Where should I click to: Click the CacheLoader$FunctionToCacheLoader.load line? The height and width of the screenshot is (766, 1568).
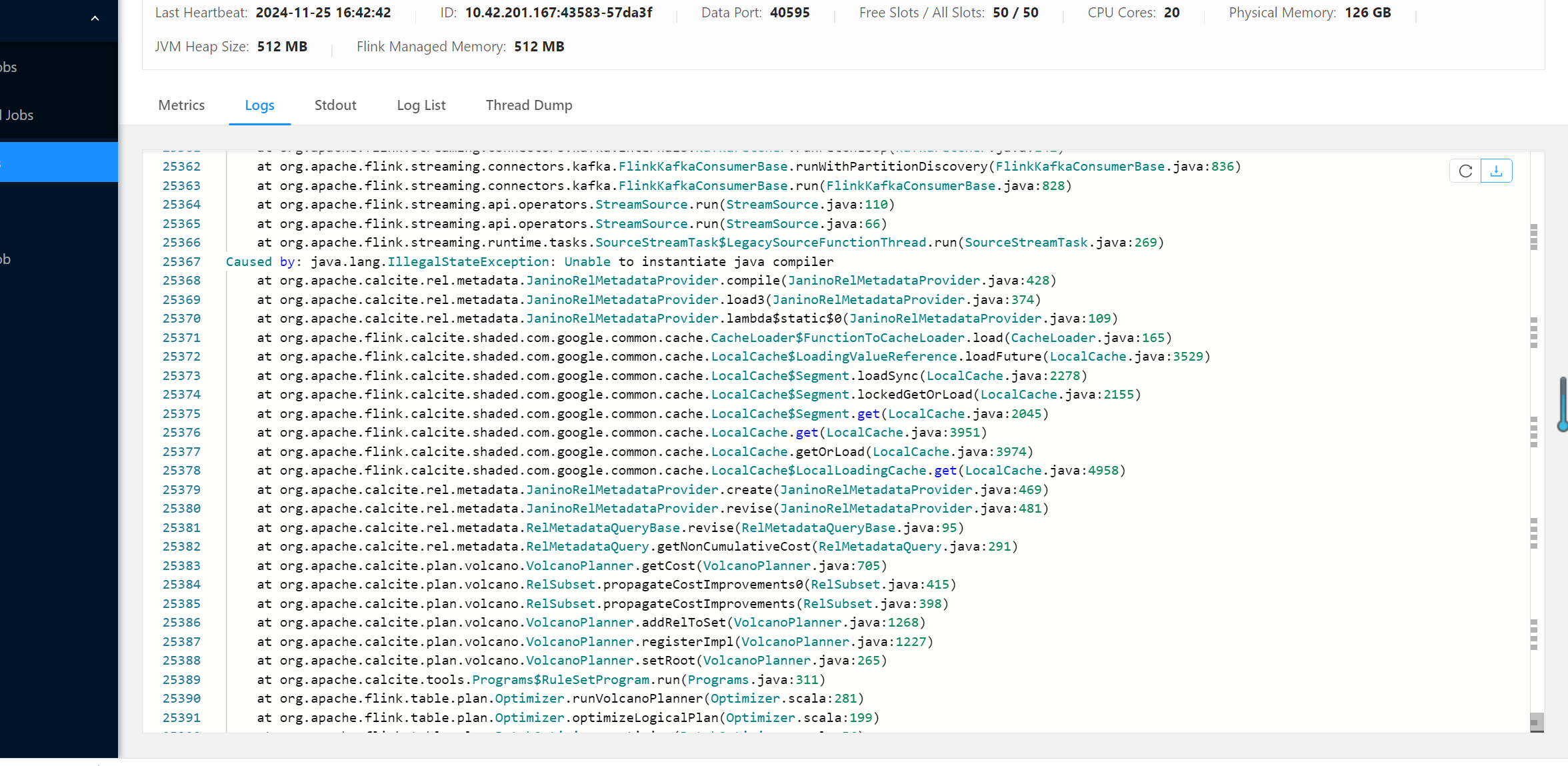714,338
